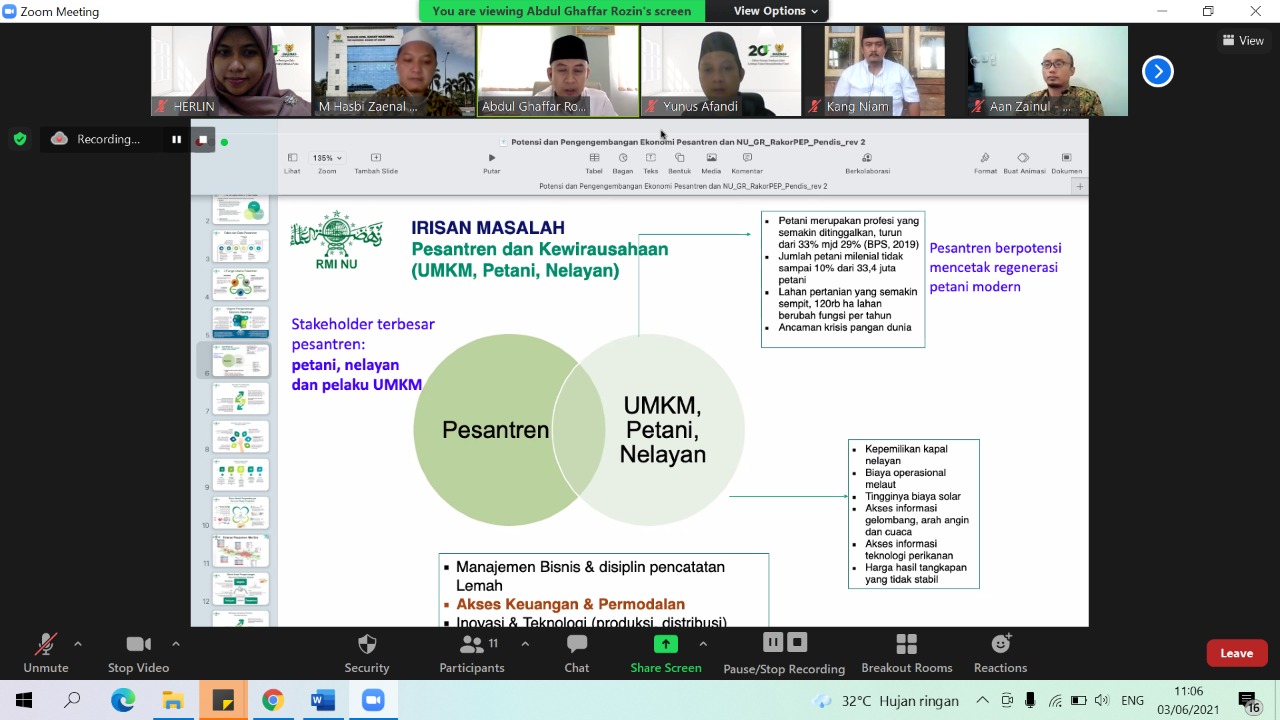The width and height of the screenshot is (1280, 720).
Task: Open Breakout Rooms
Action: coord(906,645)
